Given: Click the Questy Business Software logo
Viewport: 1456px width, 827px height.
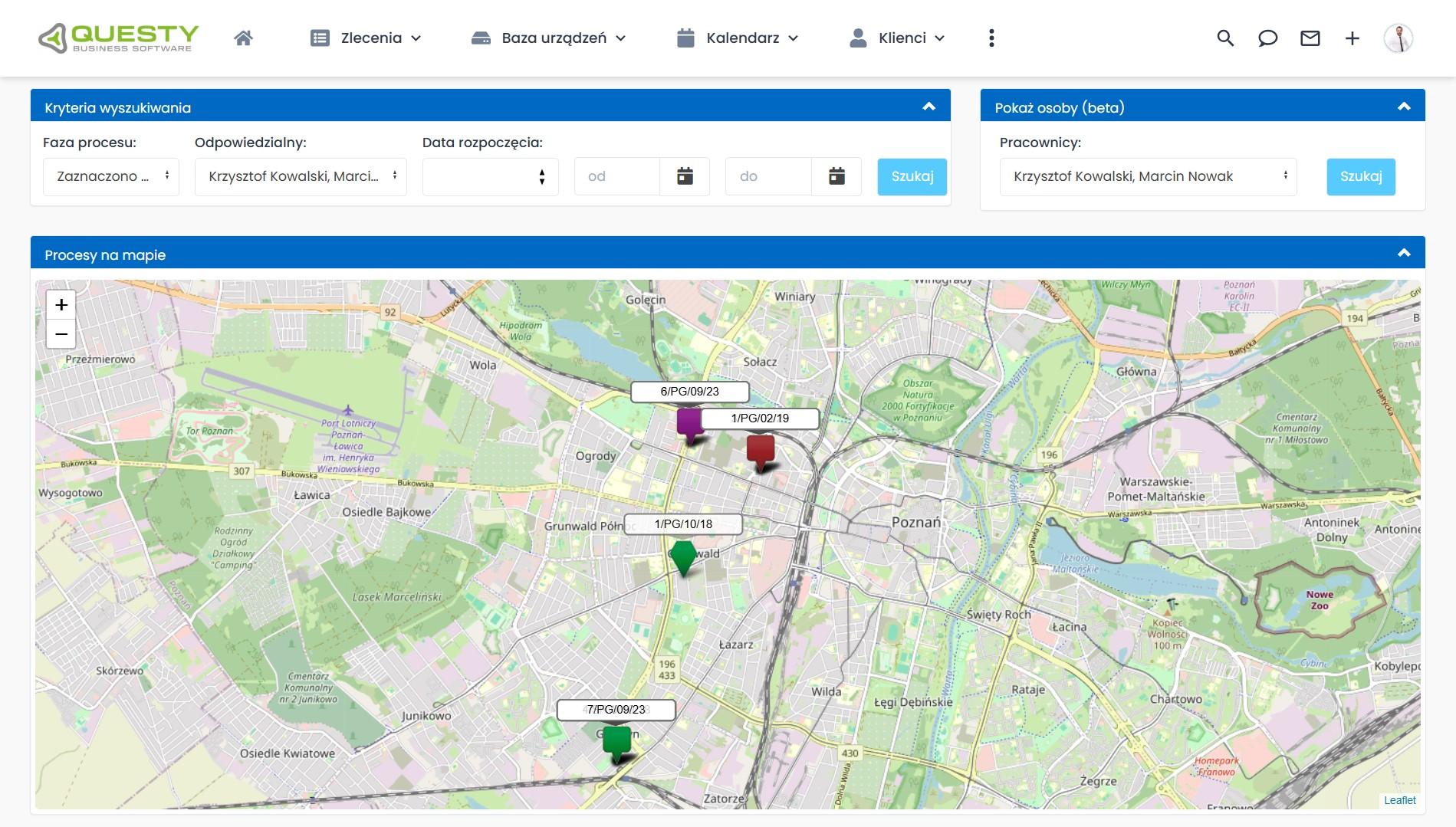Looking at the screenshot, I should pyautogui.click(x=119, y=38).
